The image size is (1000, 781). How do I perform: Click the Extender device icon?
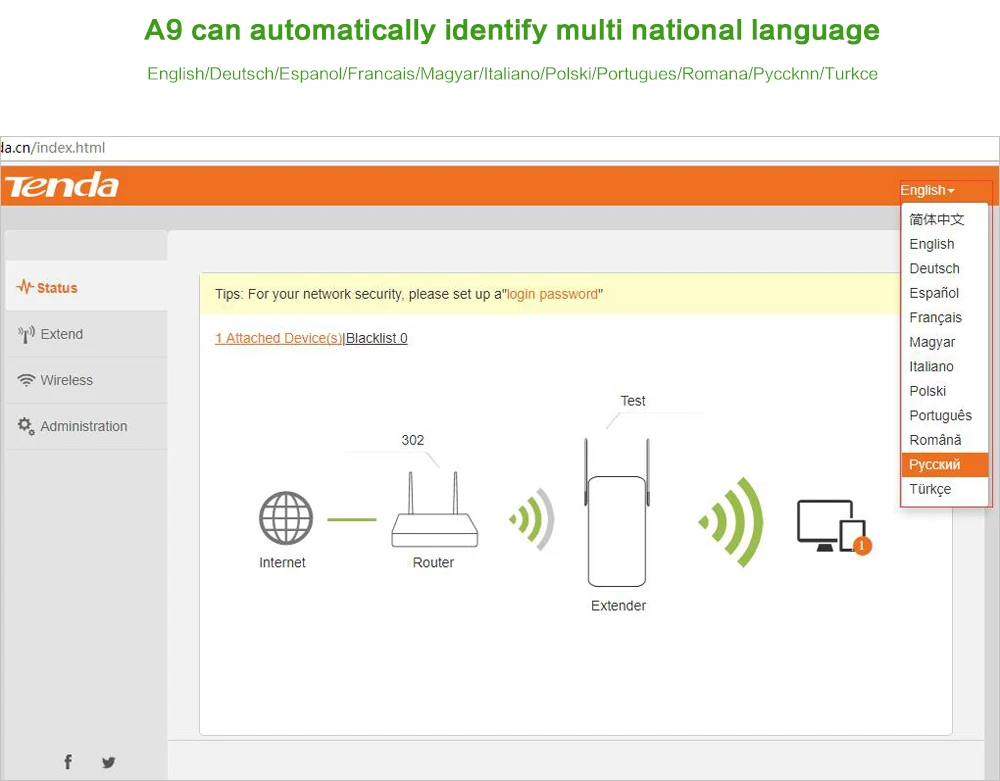tap(617, 512)
